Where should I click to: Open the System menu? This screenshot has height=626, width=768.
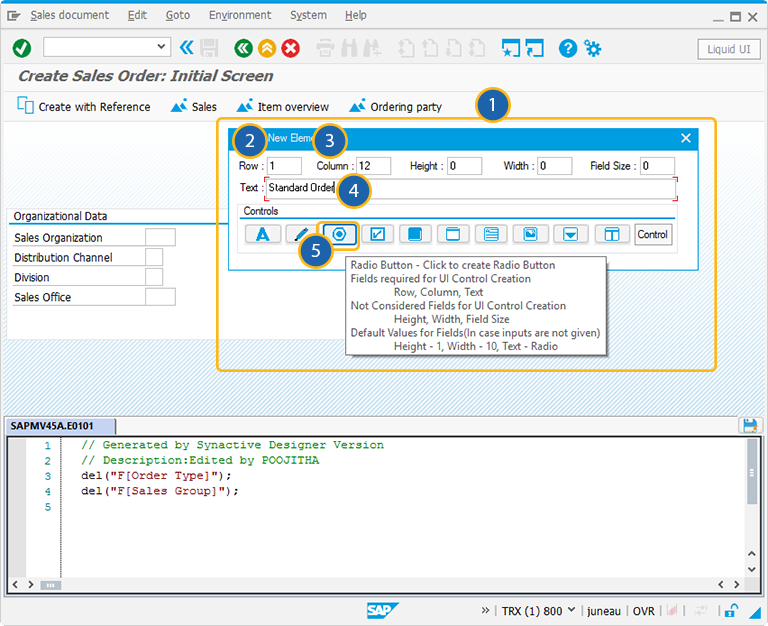tap(308, 15)
